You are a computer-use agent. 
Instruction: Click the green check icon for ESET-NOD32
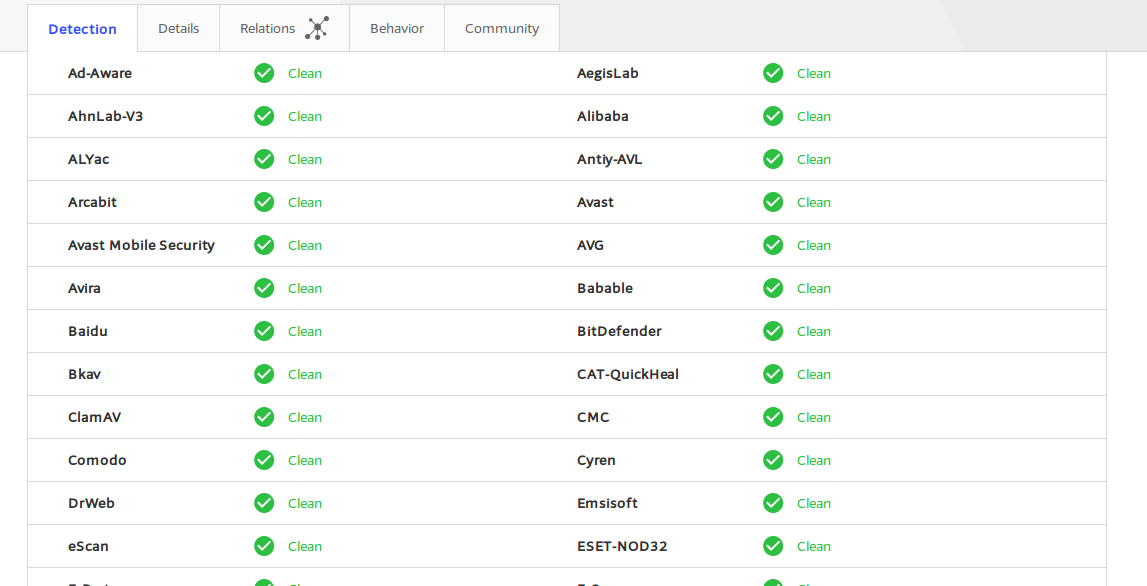(773, 546)
